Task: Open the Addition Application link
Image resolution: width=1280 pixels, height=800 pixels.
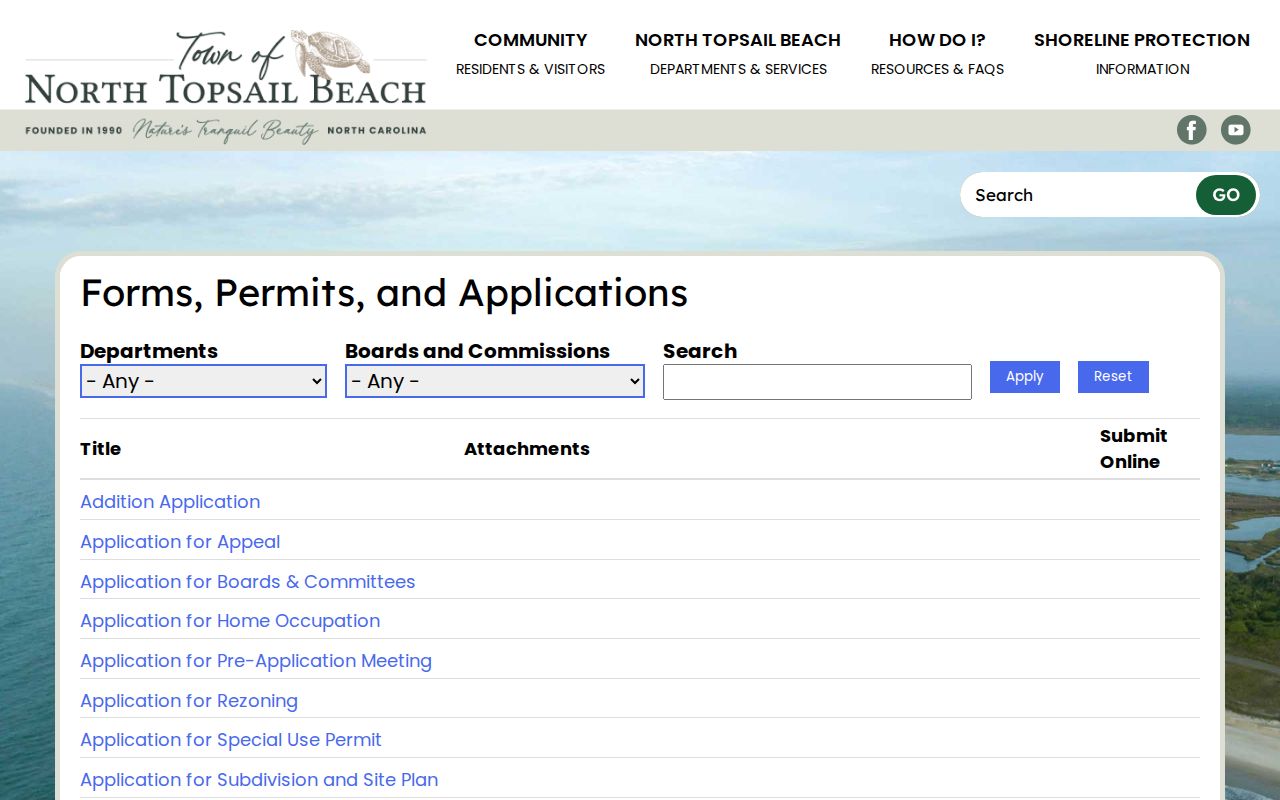Action: coord(170,502)
